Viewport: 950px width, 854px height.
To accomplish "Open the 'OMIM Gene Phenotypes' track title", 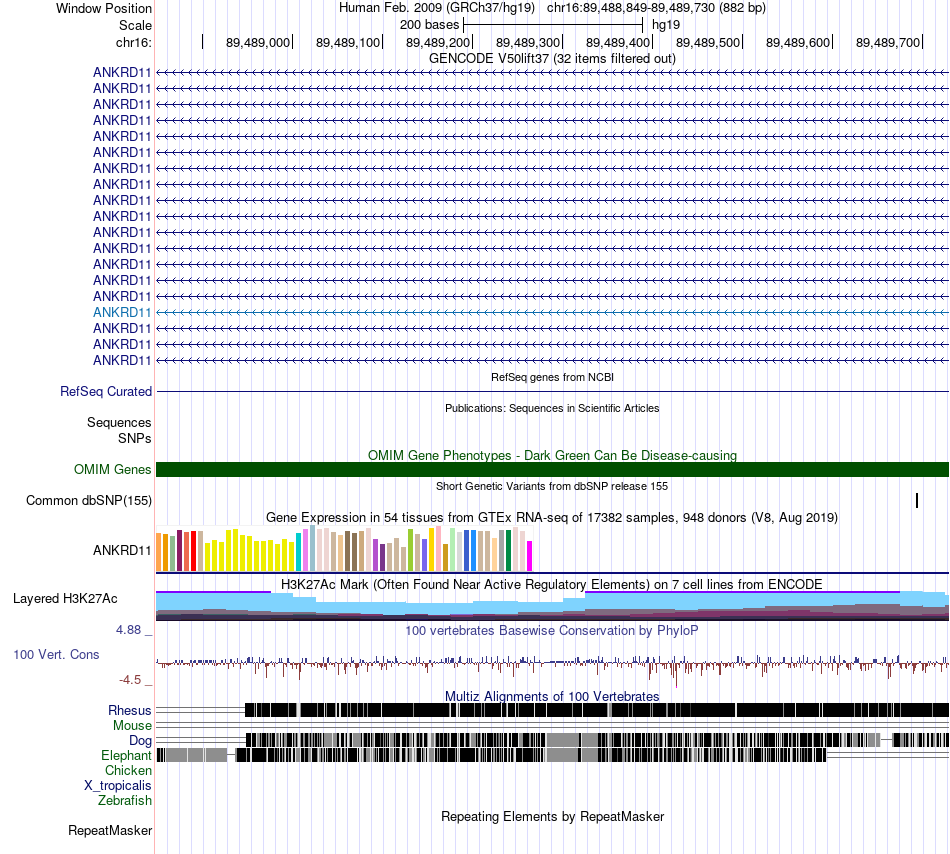I will click(x=552, y=455).
